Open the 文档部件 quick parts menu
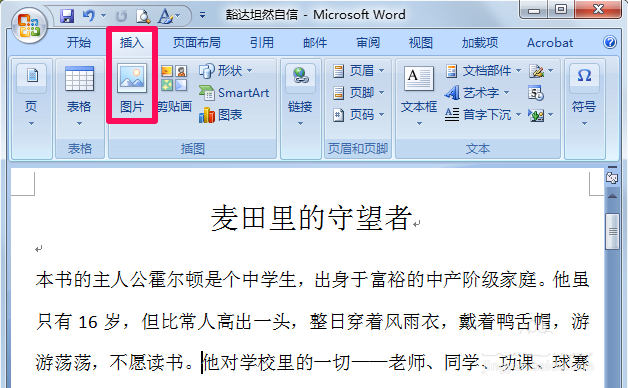628x388 pixels. pyautogui.click(x=483, y=71)
